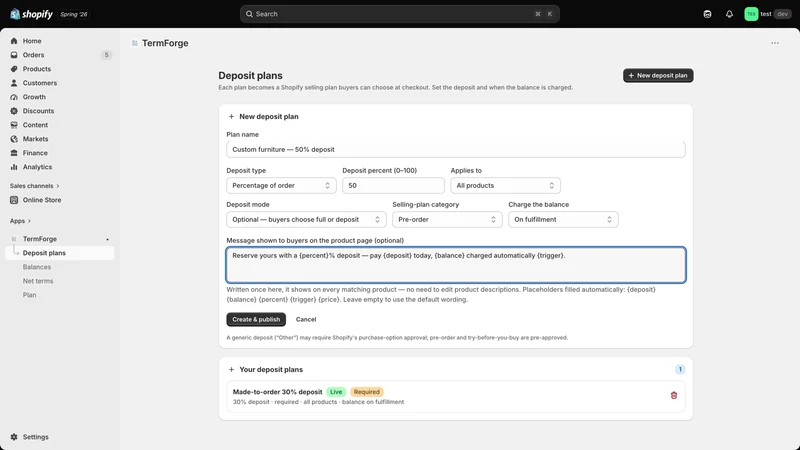Click the Finance icon in sidebar
800x450 pixels.
tap(14, 153)
